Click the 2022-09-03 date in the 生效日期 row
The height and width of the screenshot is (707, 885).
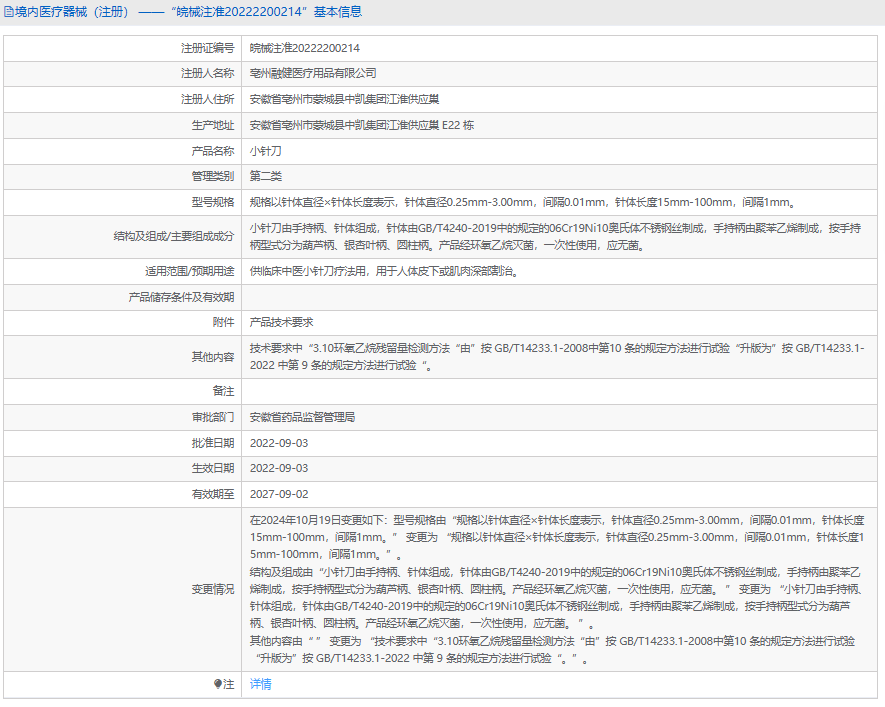(279, 468)
